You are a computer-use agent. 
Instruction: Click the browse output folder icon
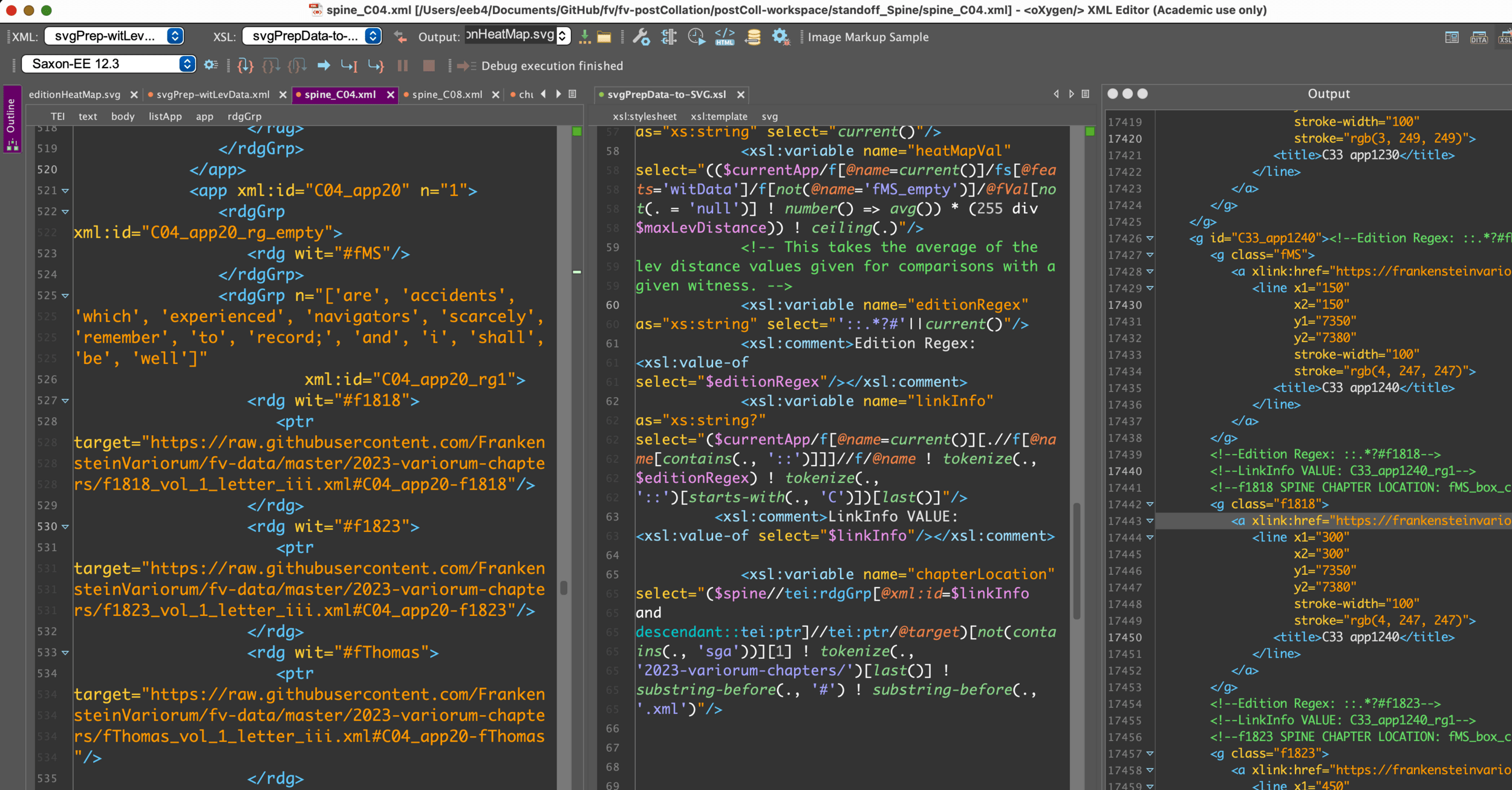click(604, 37)
